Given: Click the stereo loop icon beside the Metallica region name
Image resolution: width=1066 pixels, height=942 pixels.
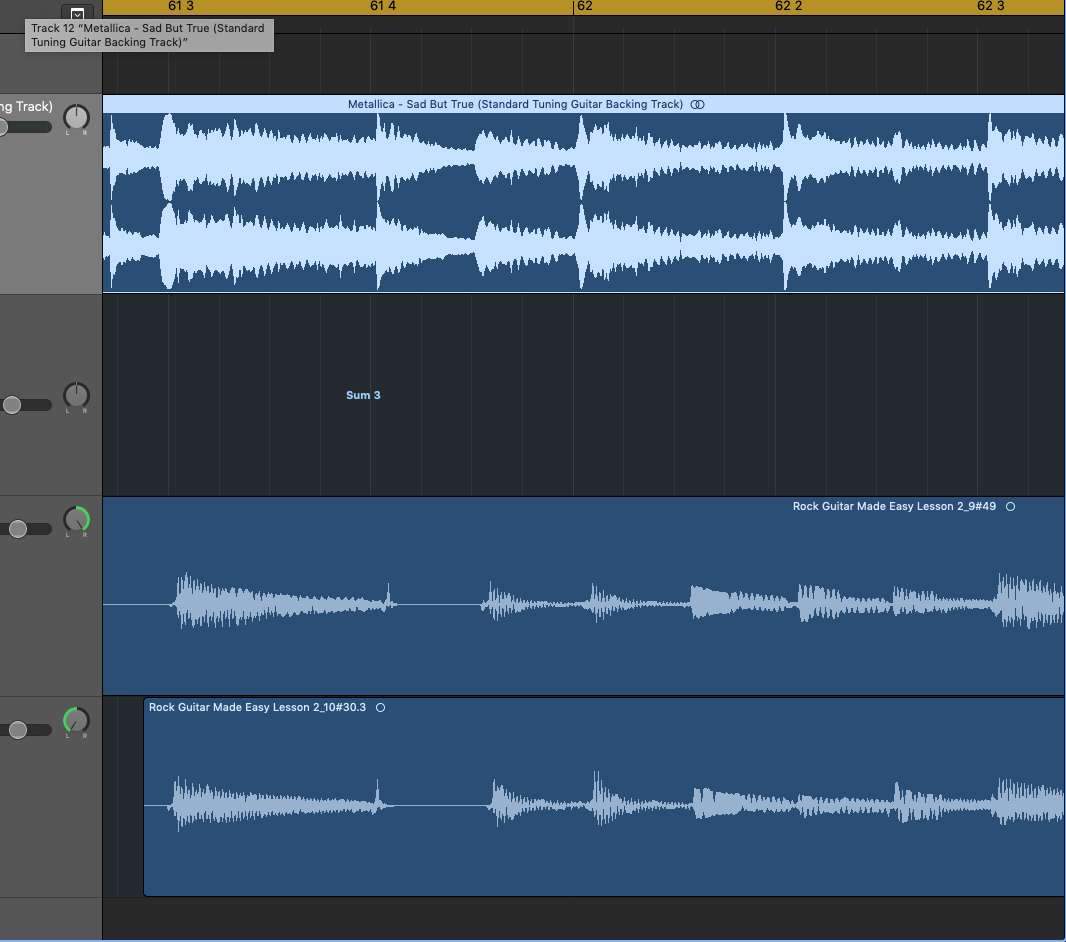Looking at the screenshot, I should click(698, 104).
